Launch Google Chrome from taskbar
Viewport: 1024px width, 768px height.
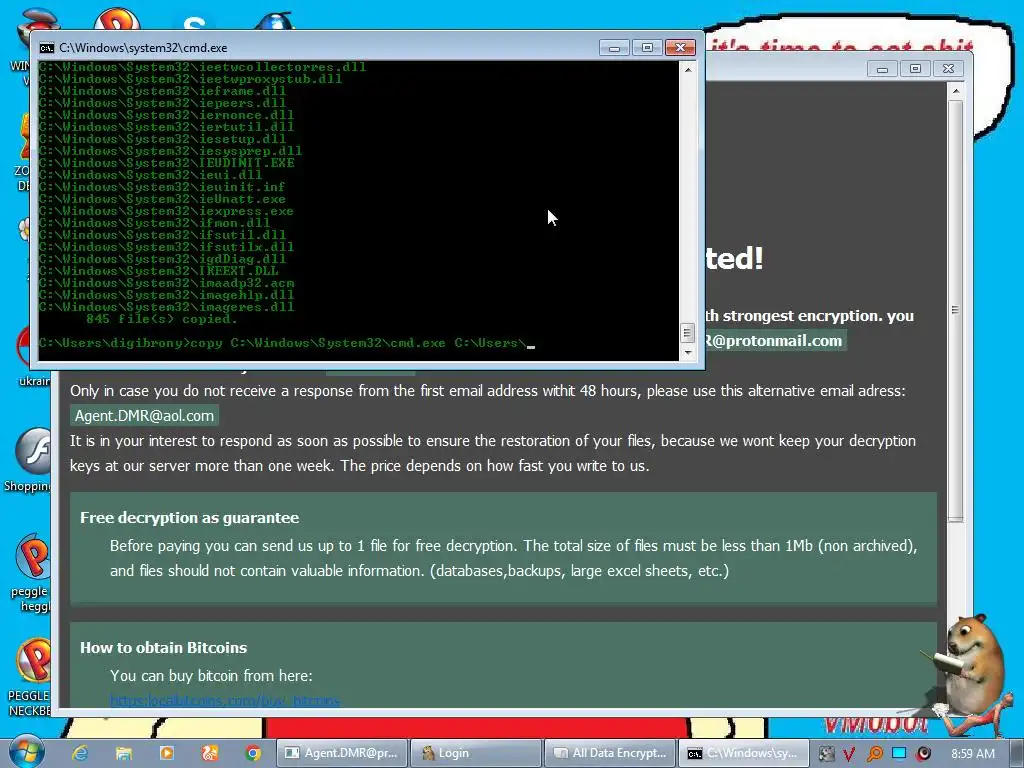coord(253,753)
